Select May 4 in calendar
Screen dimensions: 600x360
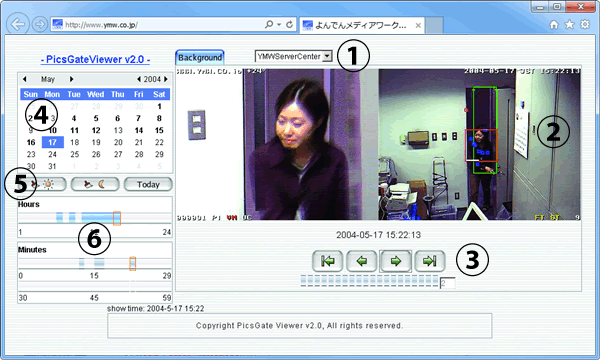click(x=74, y=118)
